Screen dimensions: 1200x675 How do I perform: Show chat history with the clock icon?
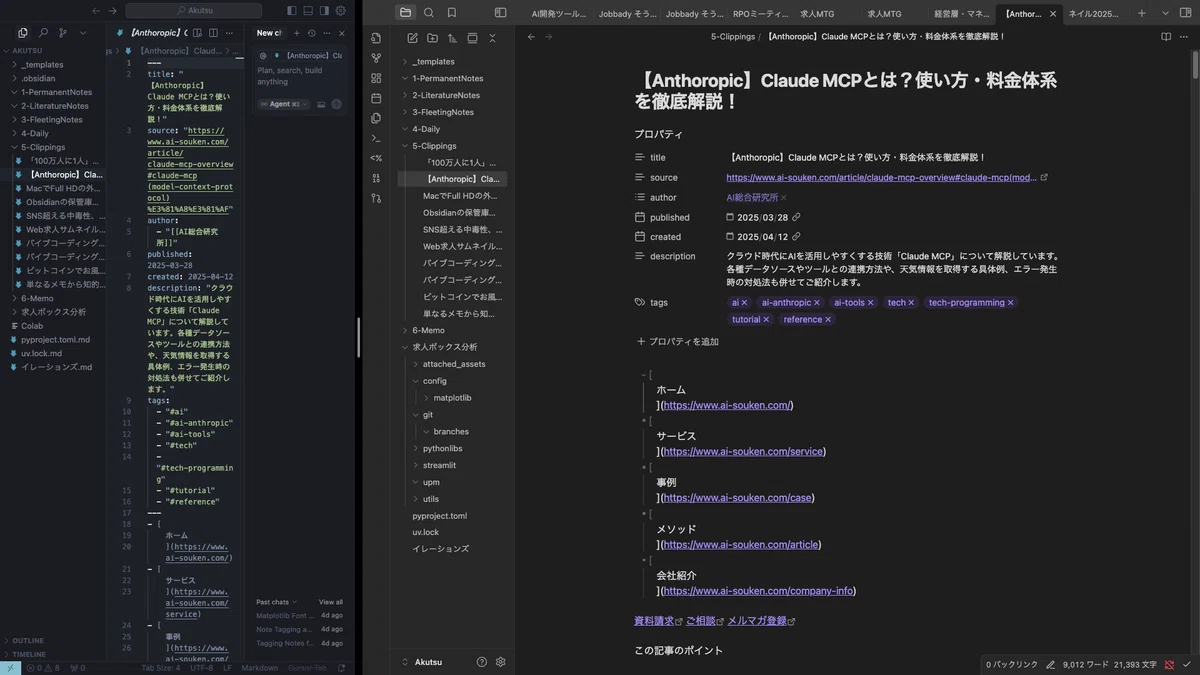[312, 33]
